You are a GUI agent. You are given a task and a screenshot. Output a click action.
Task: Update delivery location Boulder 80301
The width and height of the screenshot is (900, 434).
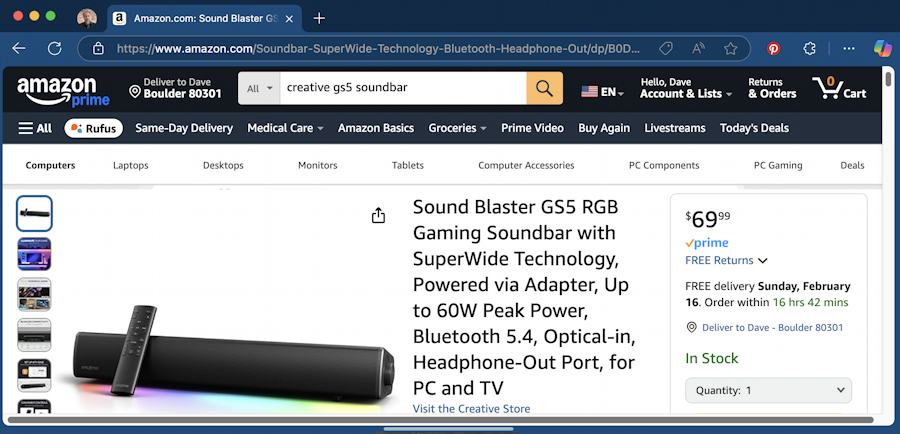(175, 88)
